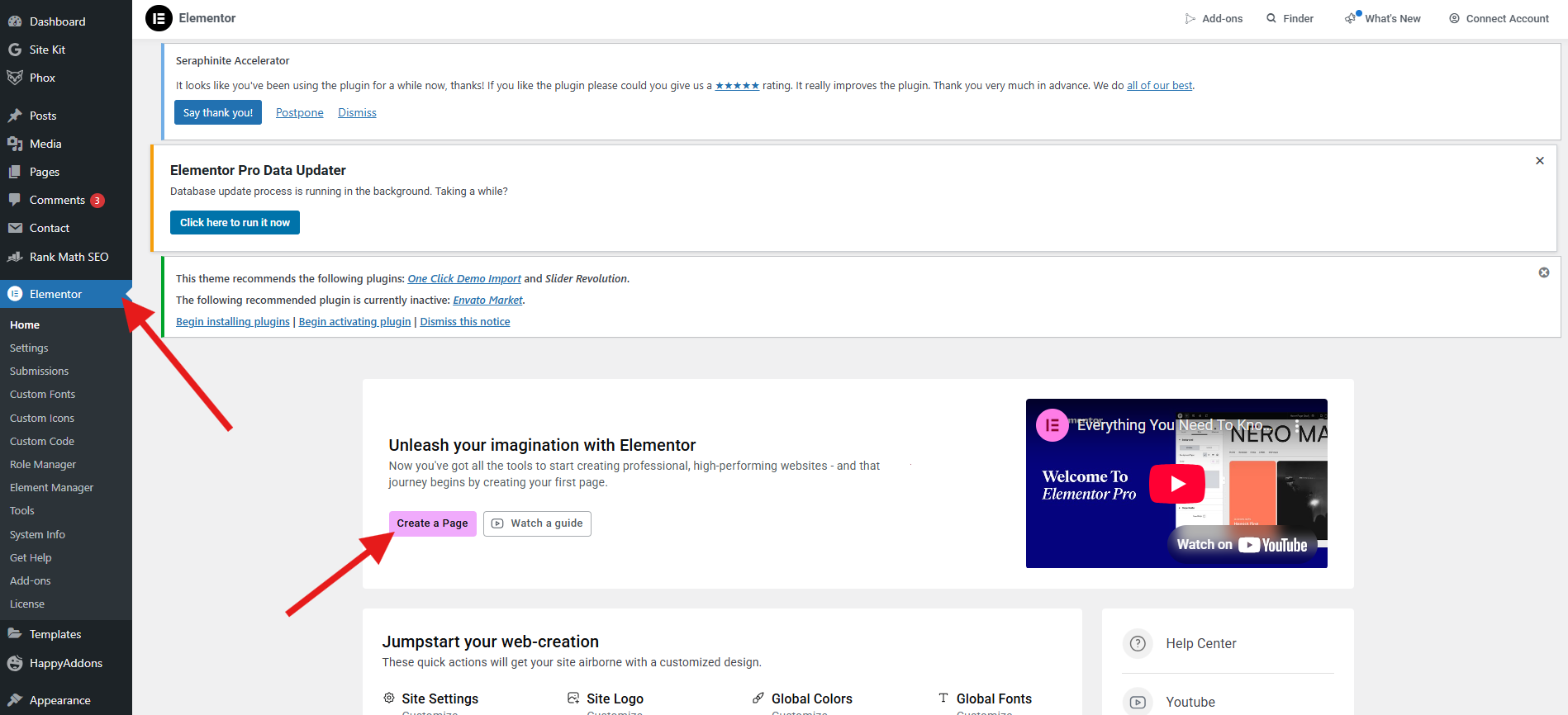The height and width of the screenshot is (715, 1568).
Task: Play the Welcome To Elementor Pro video
Action: tap(1177, 484)
